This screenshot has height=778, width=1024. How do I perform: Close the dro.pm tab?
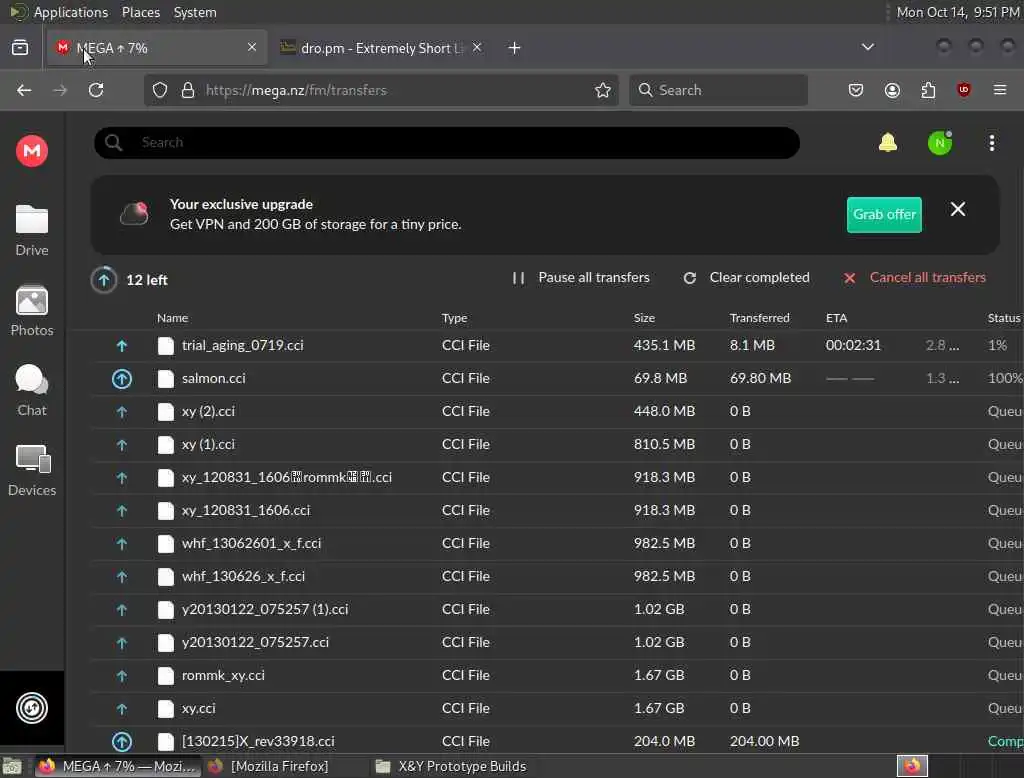pyautogui.click(x=477, y=47)
